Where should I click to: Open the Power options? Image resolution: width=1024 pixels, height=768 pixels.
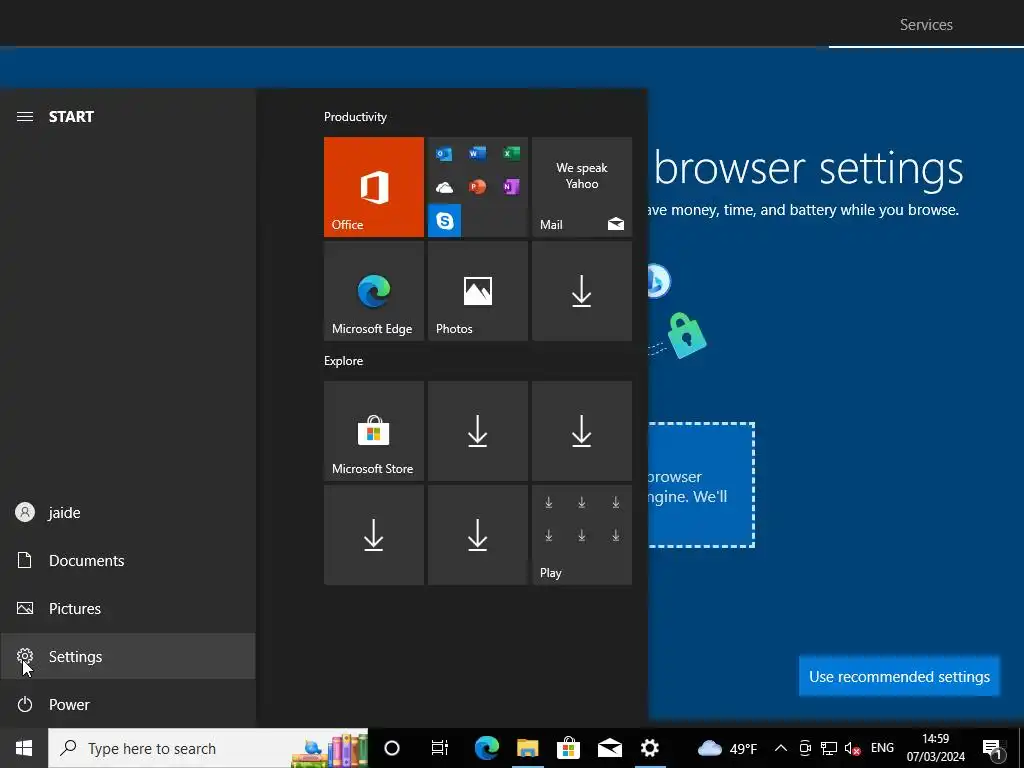pos(127,705)
